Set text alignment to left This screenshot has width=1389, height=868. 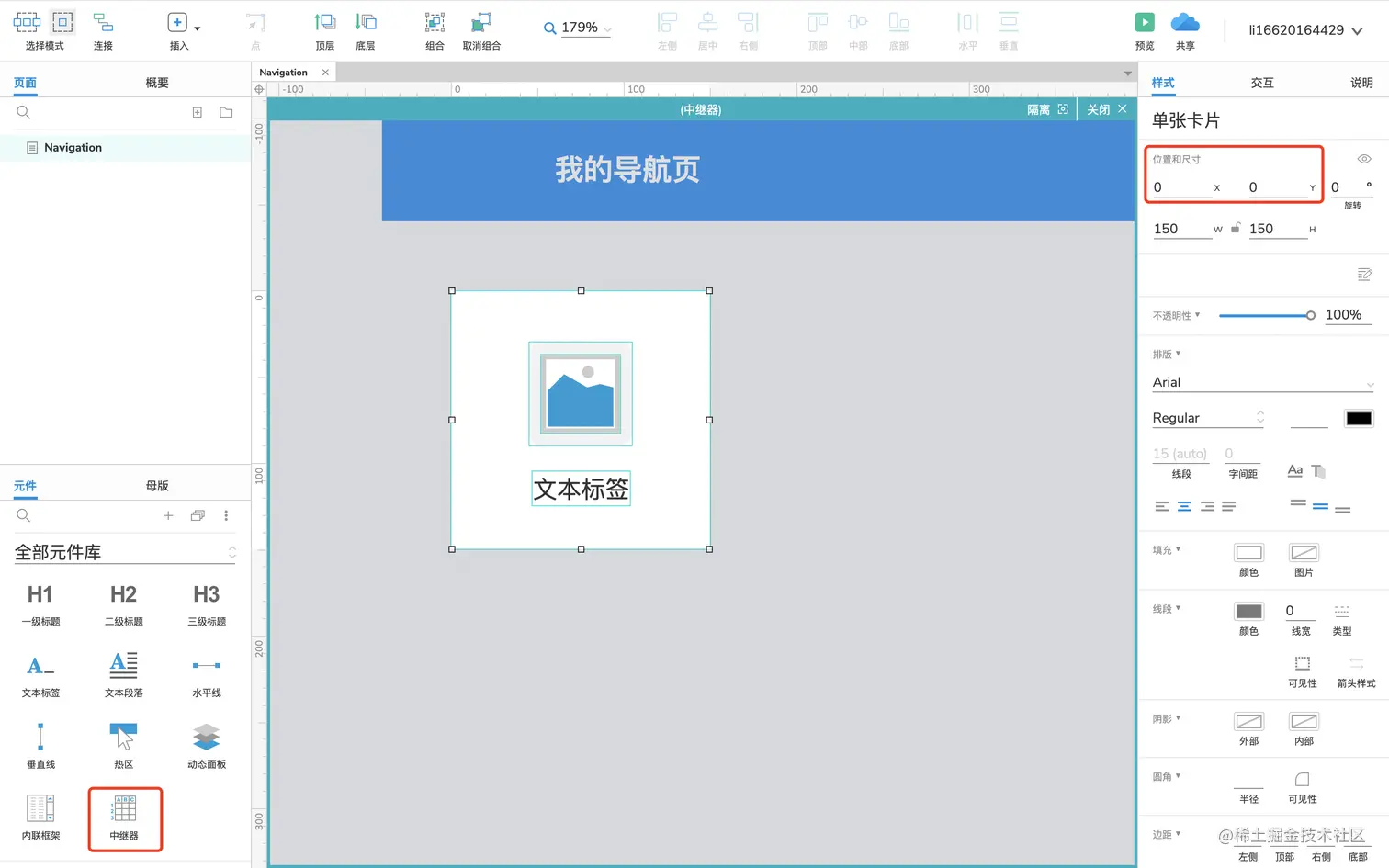(1162, 506)
